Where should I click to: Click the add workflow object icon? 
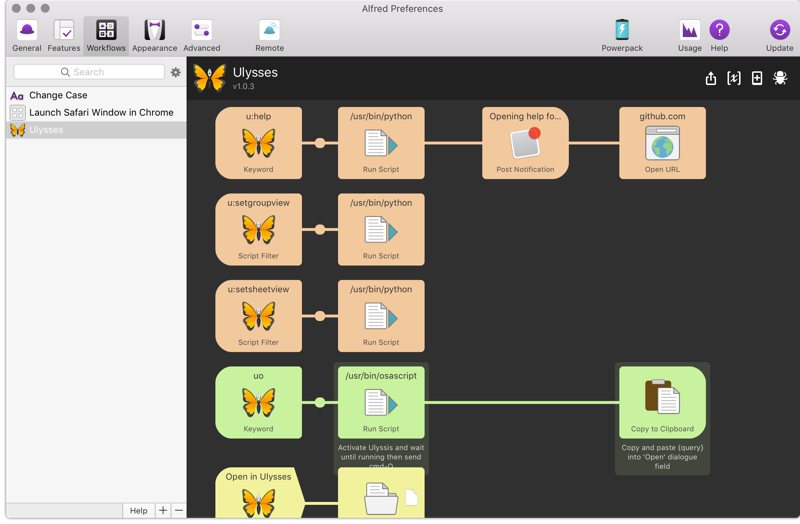pos(757,78)
